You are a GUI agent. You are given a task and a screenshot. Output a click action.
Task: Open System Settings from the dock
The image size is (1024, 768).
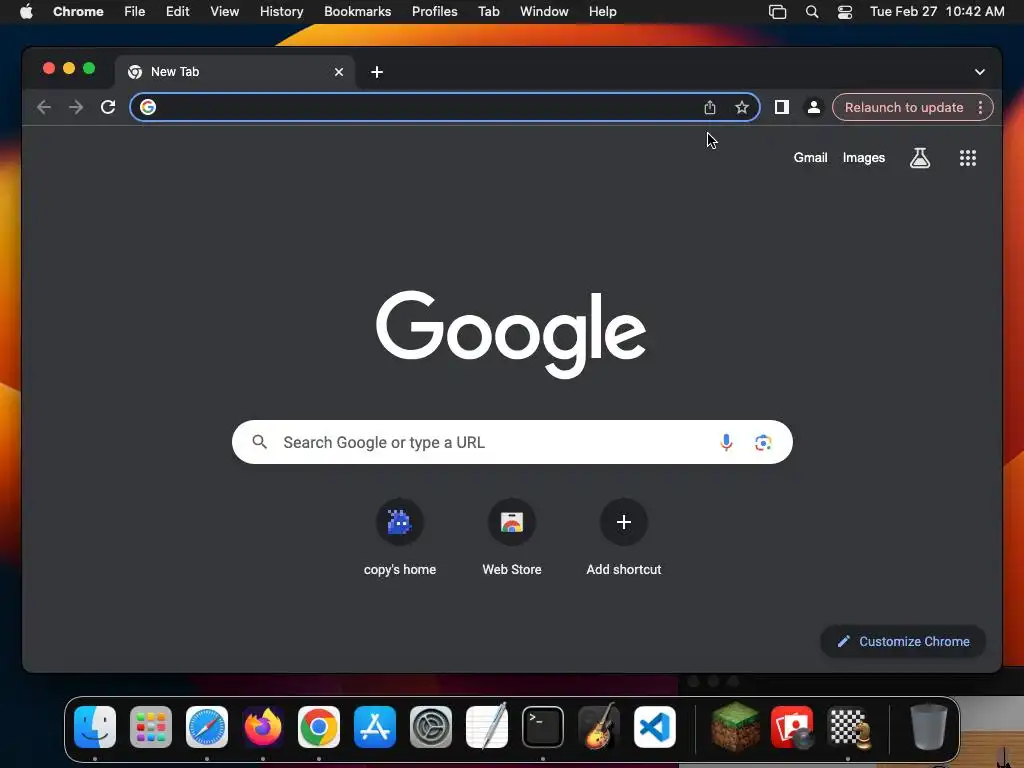[431, 727]
